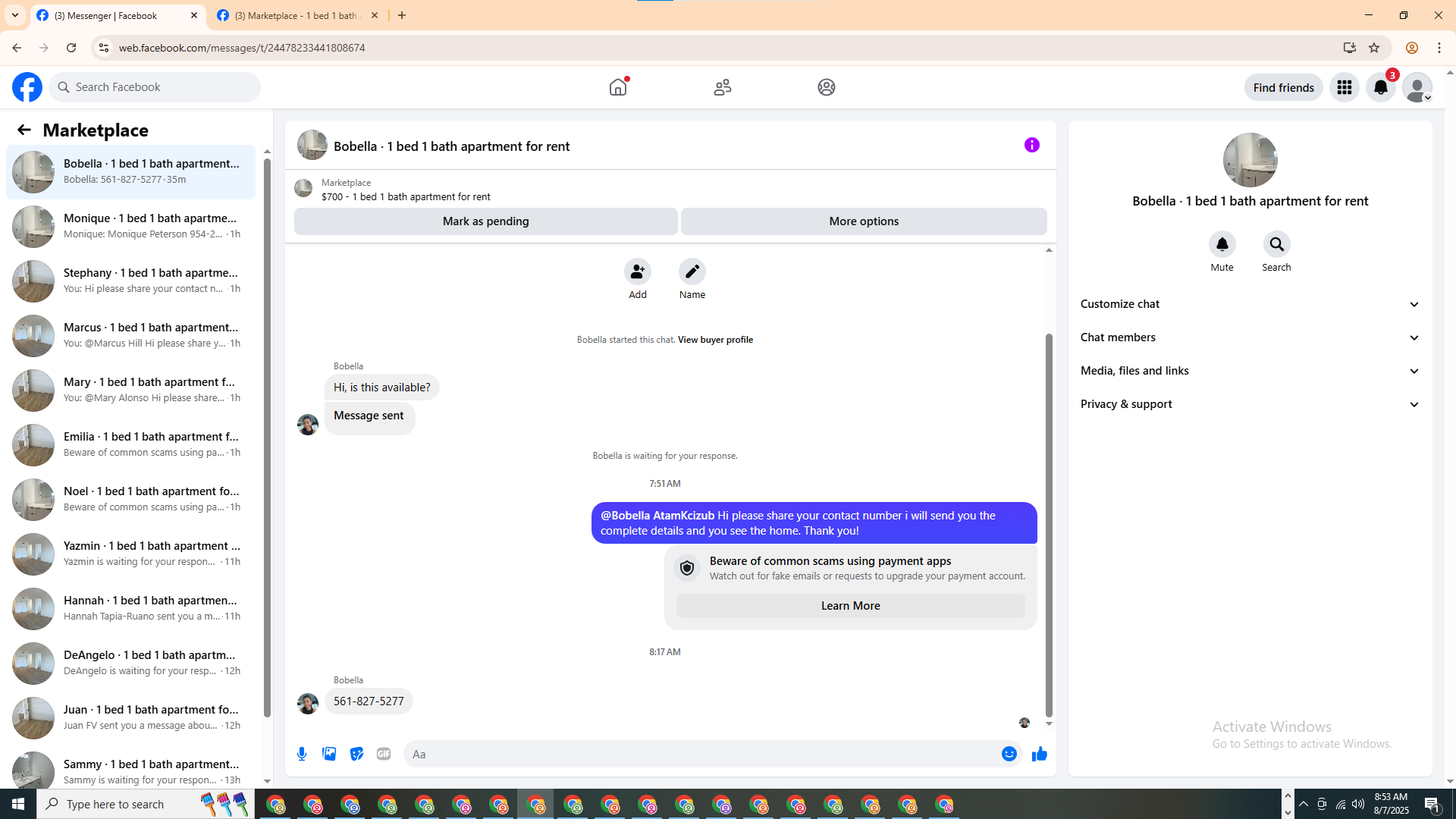Screen dimensions: 1456x819
Task: Close the Marketplace browser tab
Action: tap(375, 15)
